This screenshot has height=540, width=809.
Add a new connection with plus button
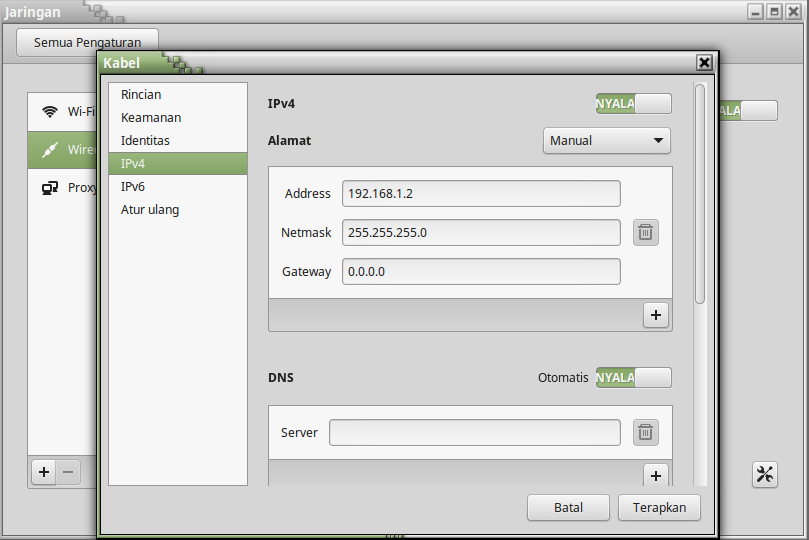coord(43,472)
